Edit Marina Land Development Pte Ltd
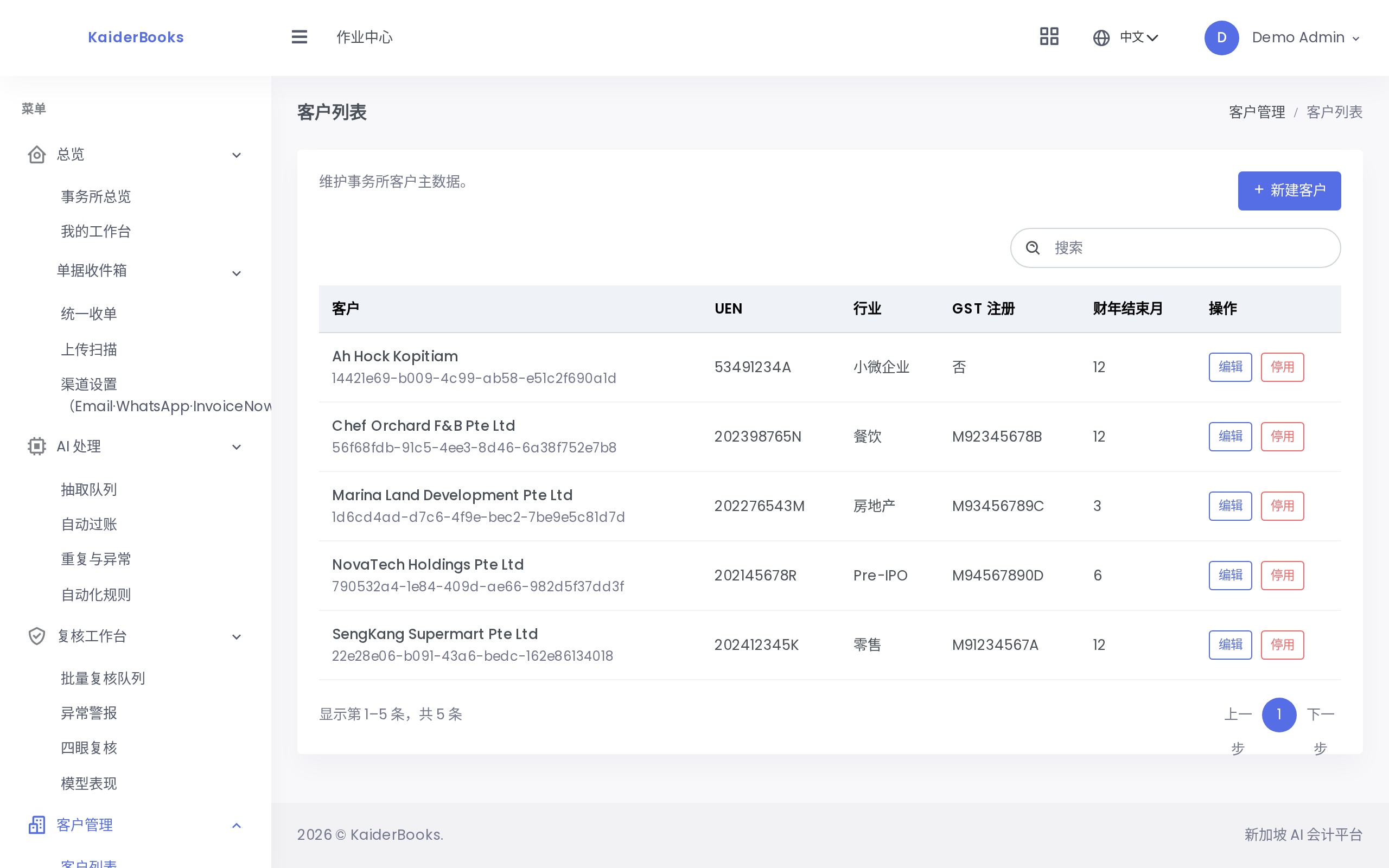 click(x=1230, y=506)
